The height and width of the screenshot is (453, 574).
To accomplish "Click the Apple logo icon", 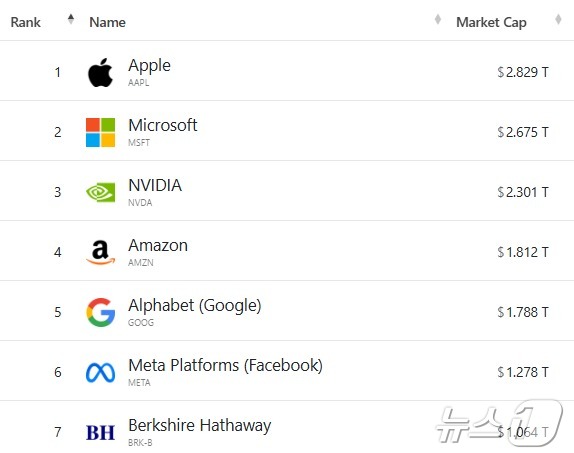I will click(100, 72).
